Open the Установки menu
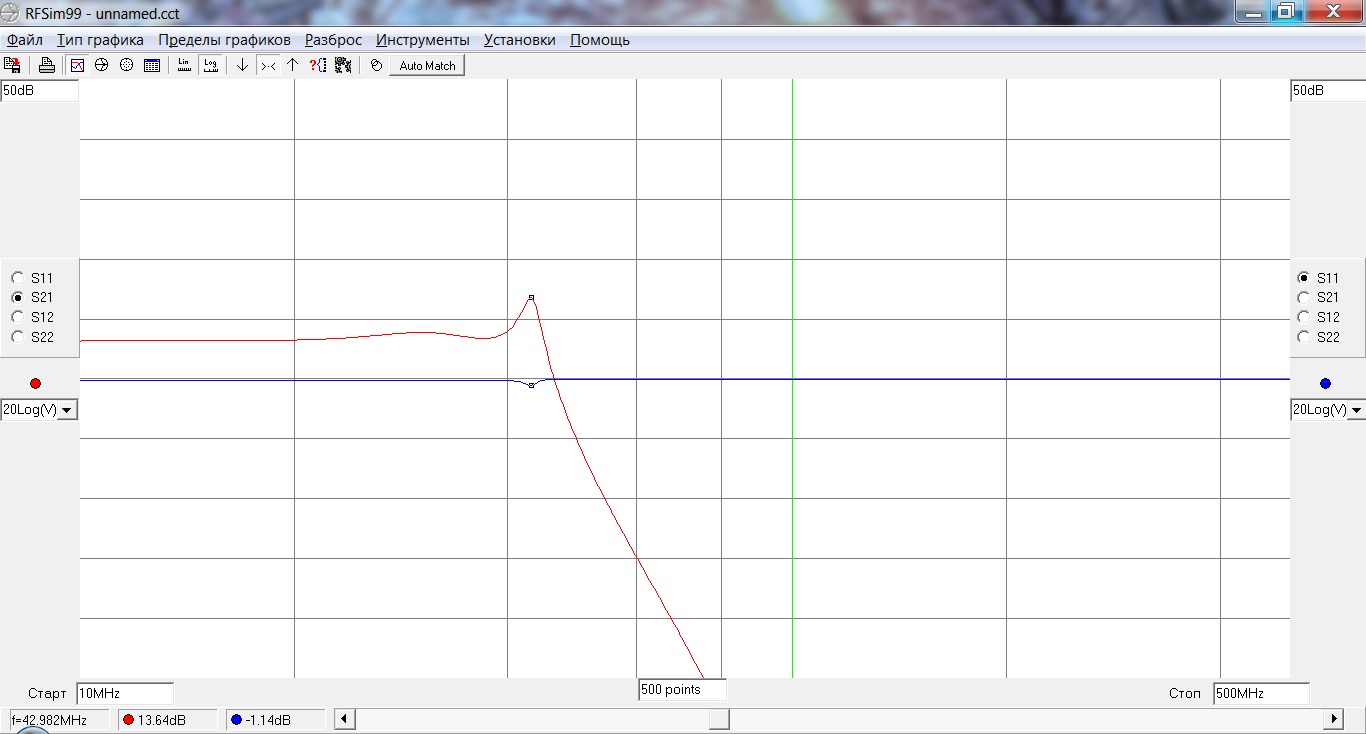Screen dimensions: 1366x734 [x=519, y=40]
